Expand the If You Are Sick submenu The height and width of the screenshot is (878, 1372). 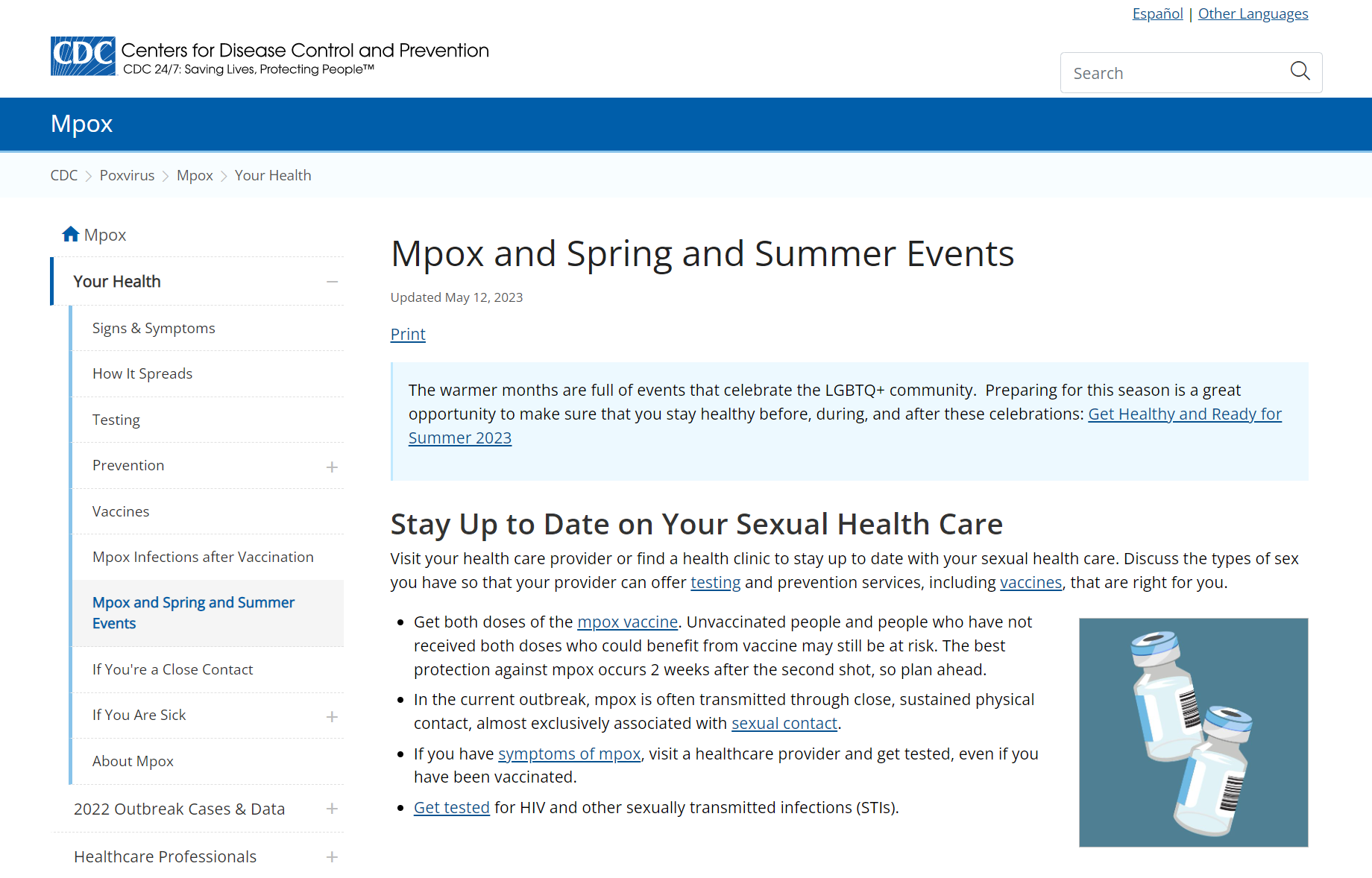pos(332,716)
